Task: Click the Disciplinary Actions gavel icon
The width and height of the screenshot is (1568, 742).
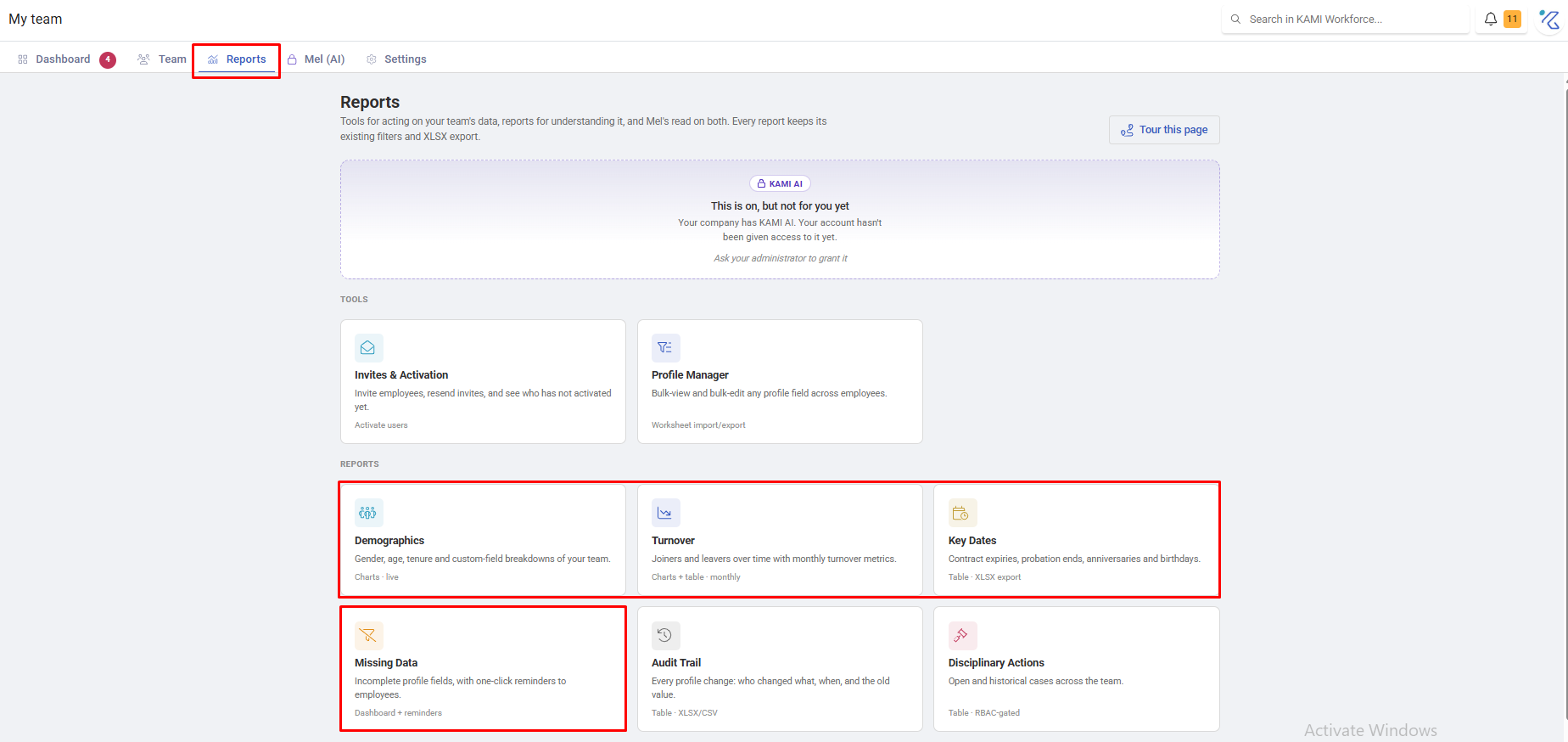Action: 962,635
